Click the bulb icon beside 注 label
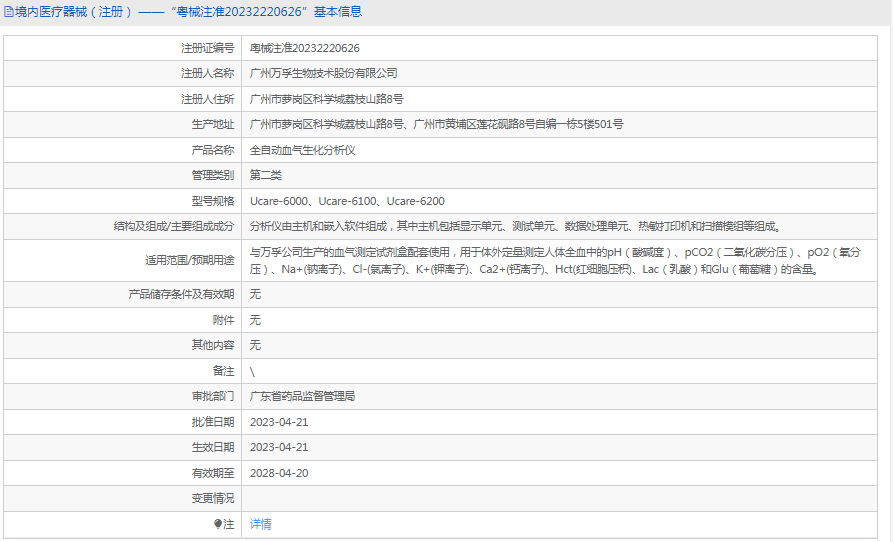Screen dimensions: 893x542 (218, 524)
